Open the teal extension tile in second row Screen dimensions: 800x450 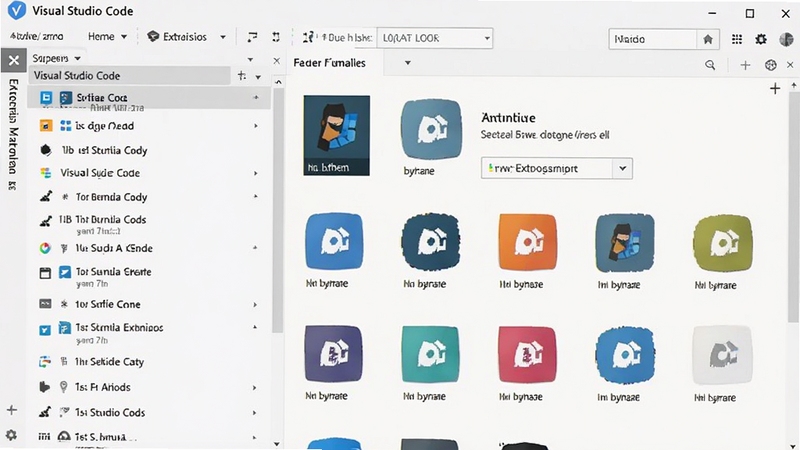(430, 355)
